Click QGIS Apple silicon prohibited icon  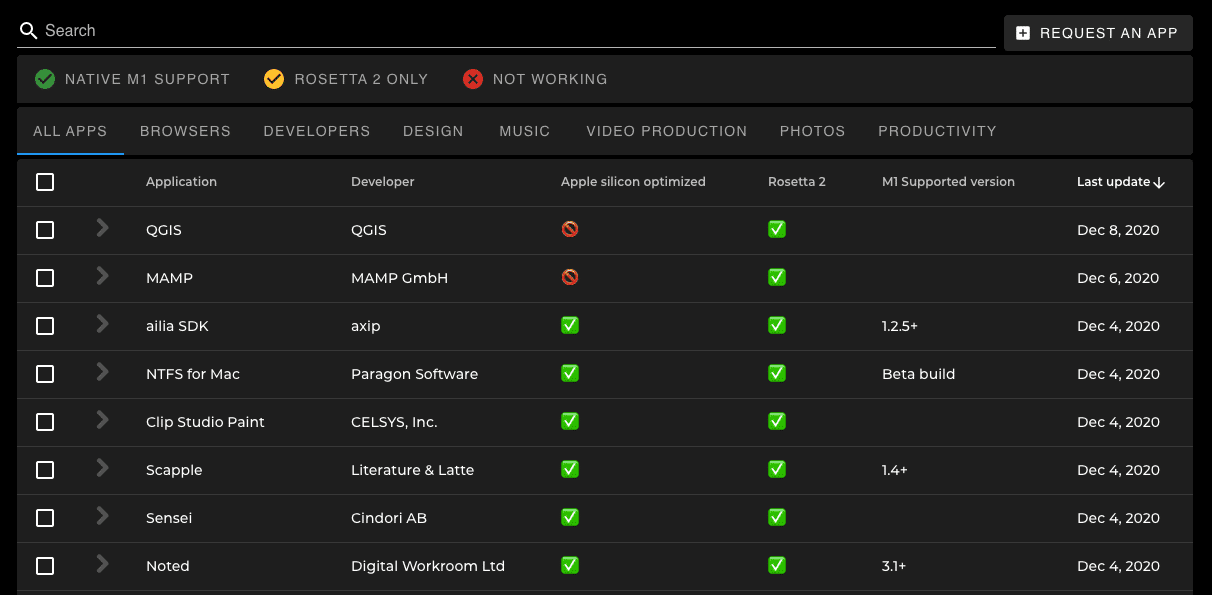coord(570,229)
